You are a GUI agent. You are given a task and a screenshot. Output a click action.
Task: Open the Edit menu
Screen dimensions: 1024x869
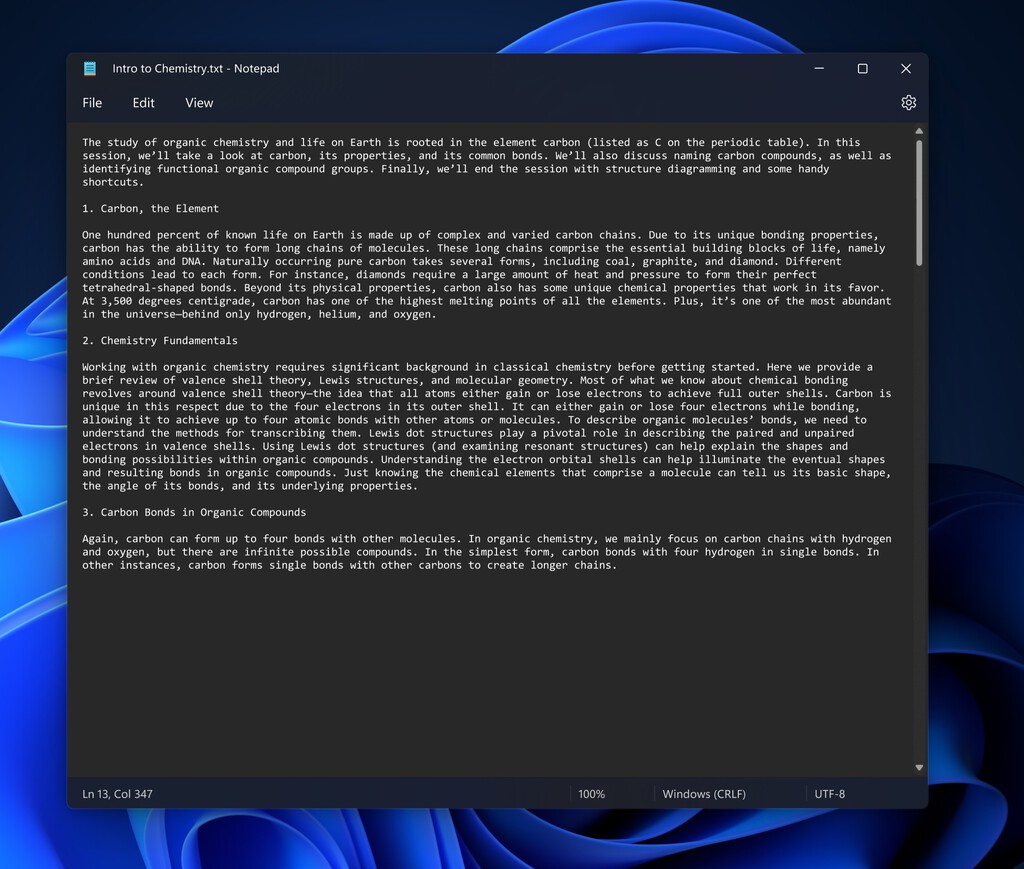[x=143, y=102]
